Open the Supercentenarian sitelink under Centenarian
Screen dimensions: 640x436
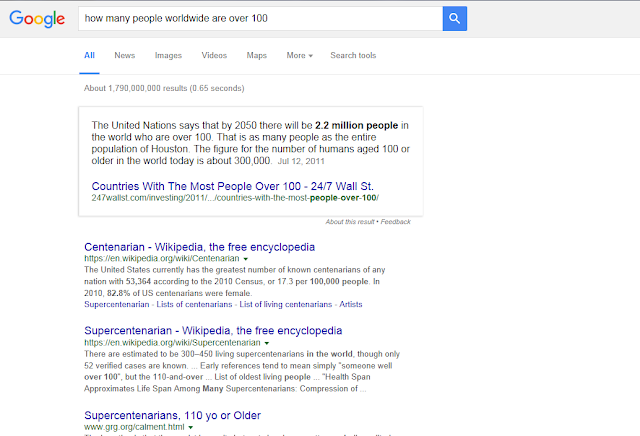(117, 304)
